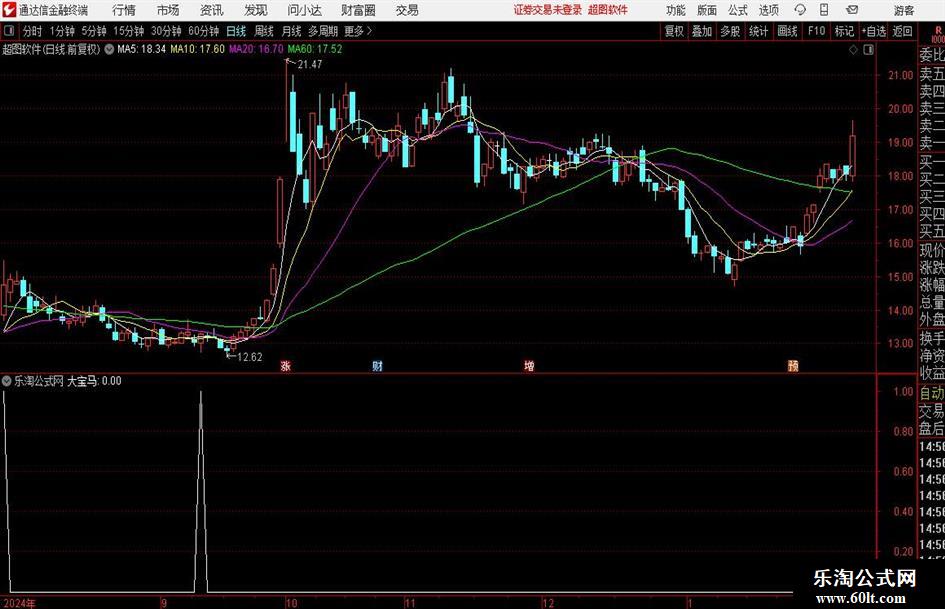The height and width of the screenshot is (609, 945).
Task: Click the 涨 event marker
Action: click(x=286, y=366)
